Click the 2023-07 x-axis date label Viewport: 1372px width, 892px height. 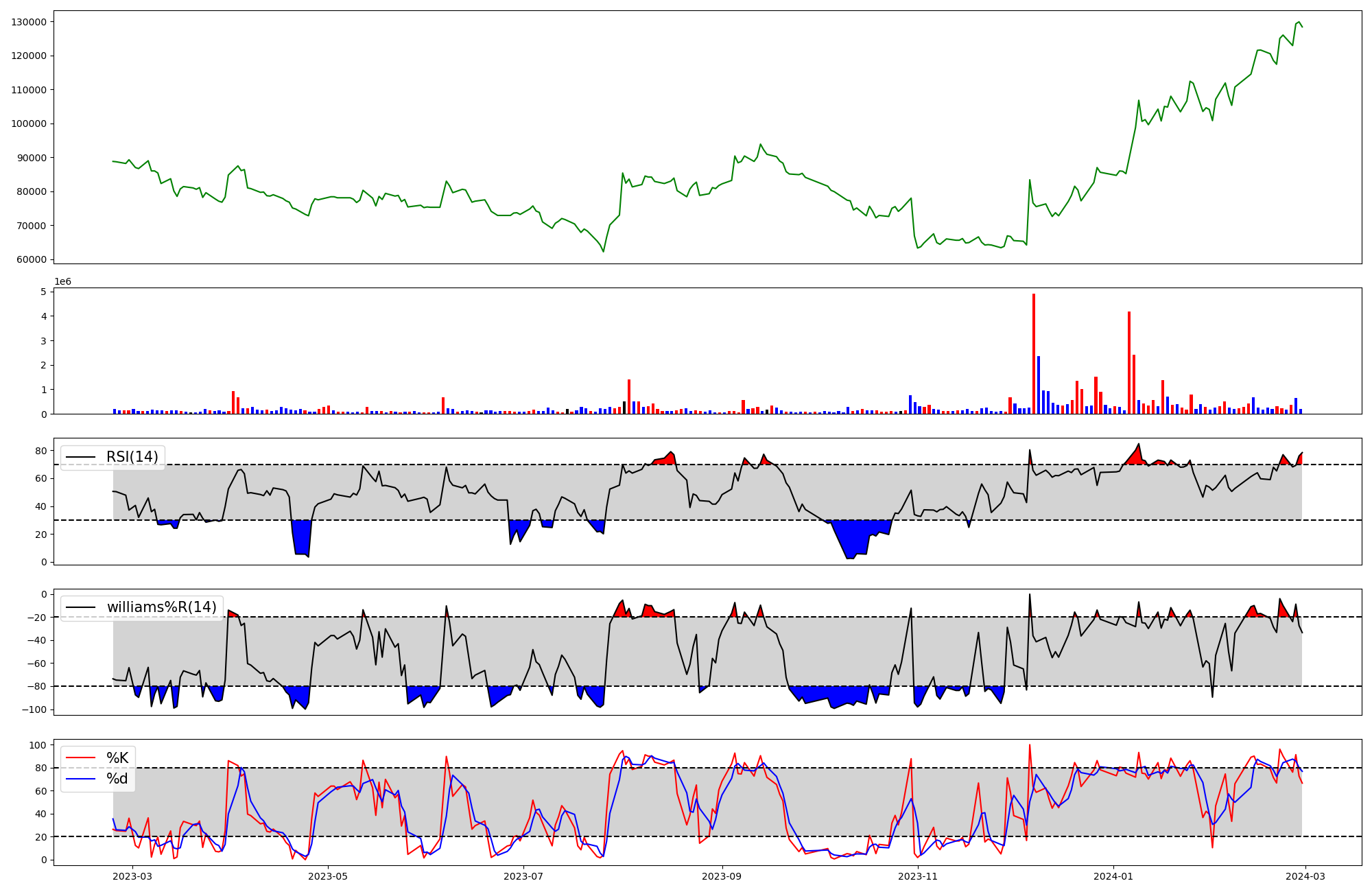tap(523, 876)
